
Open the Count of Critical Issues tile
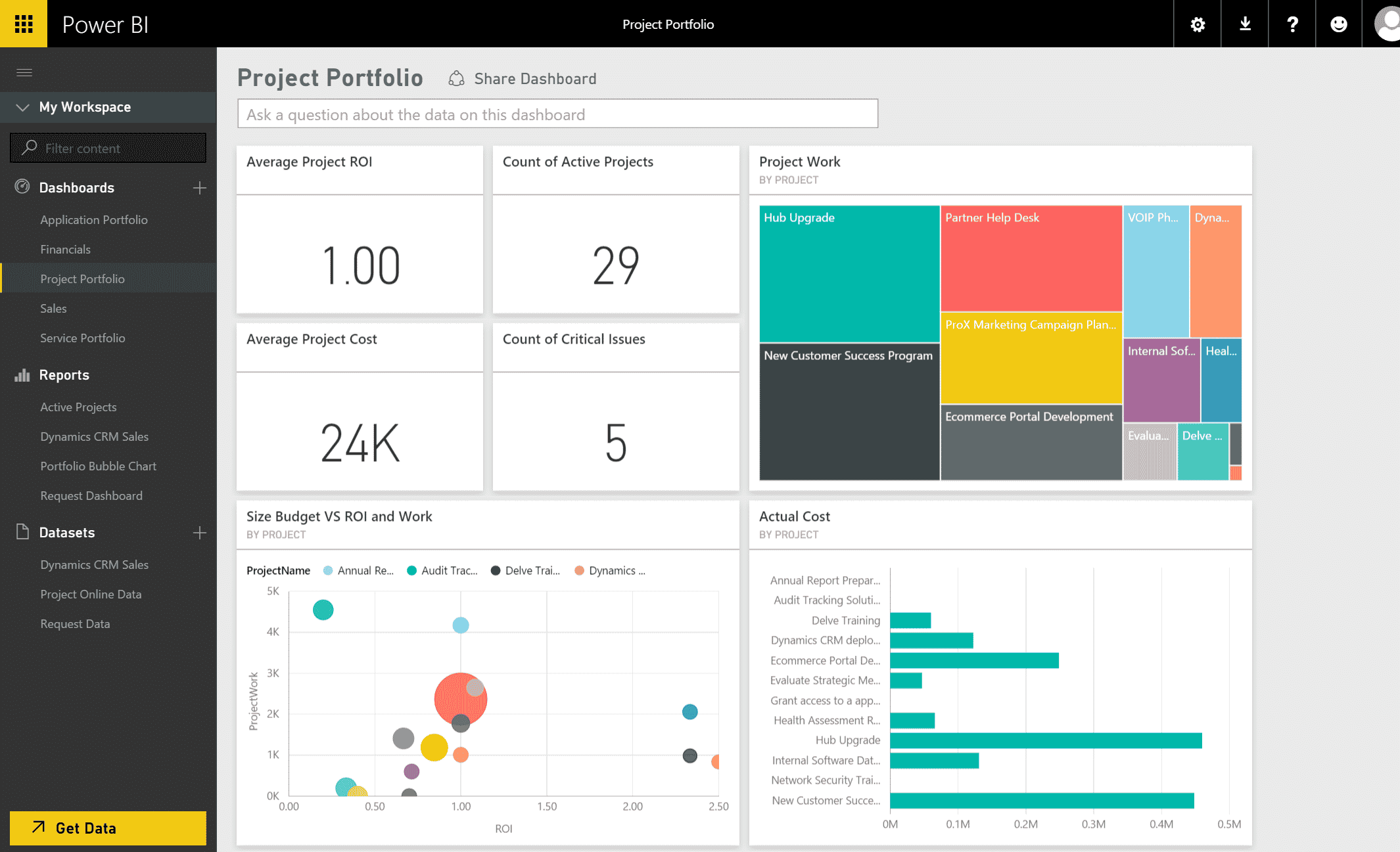click(616, 407)
